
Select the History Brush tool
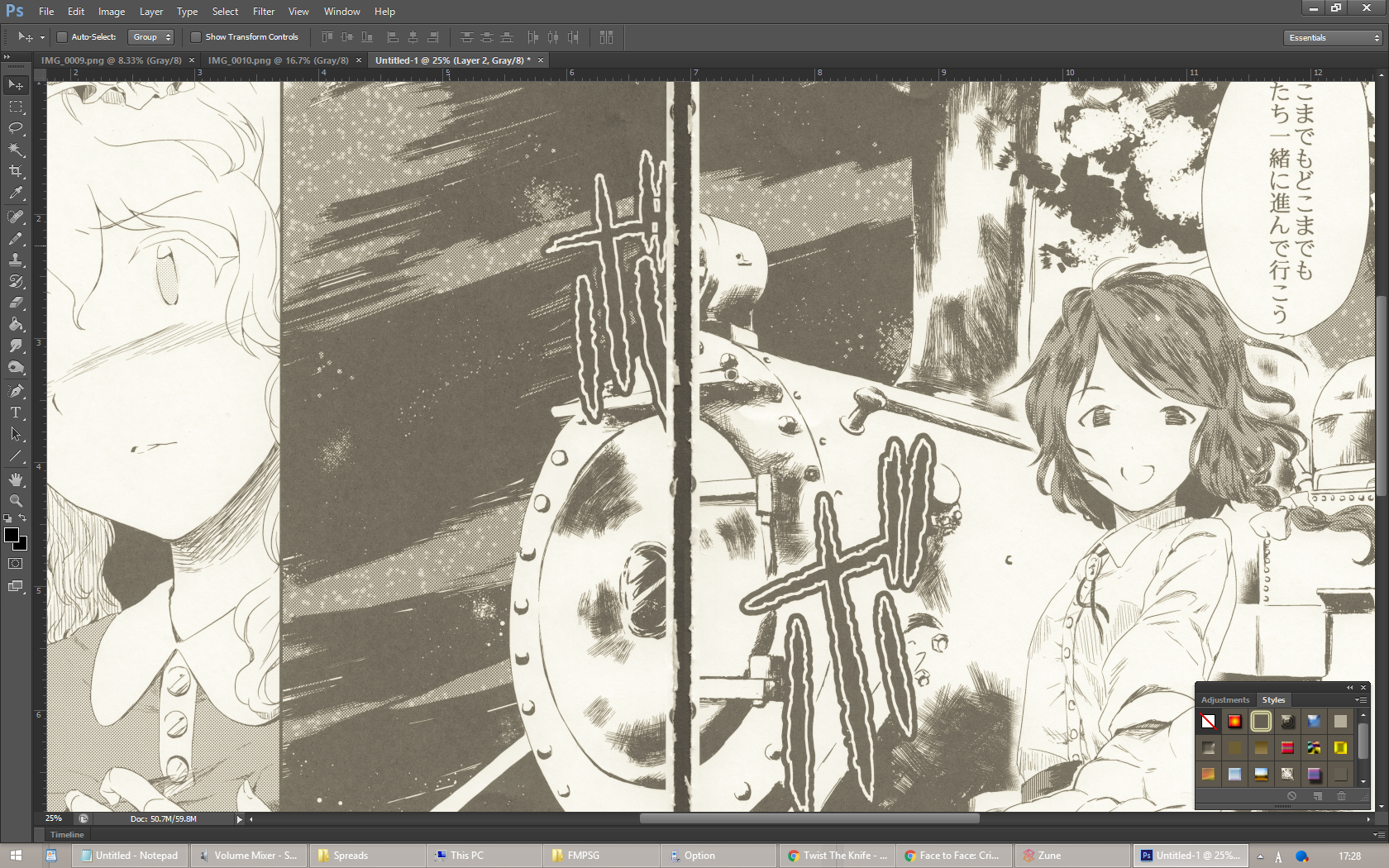point(16,281)
